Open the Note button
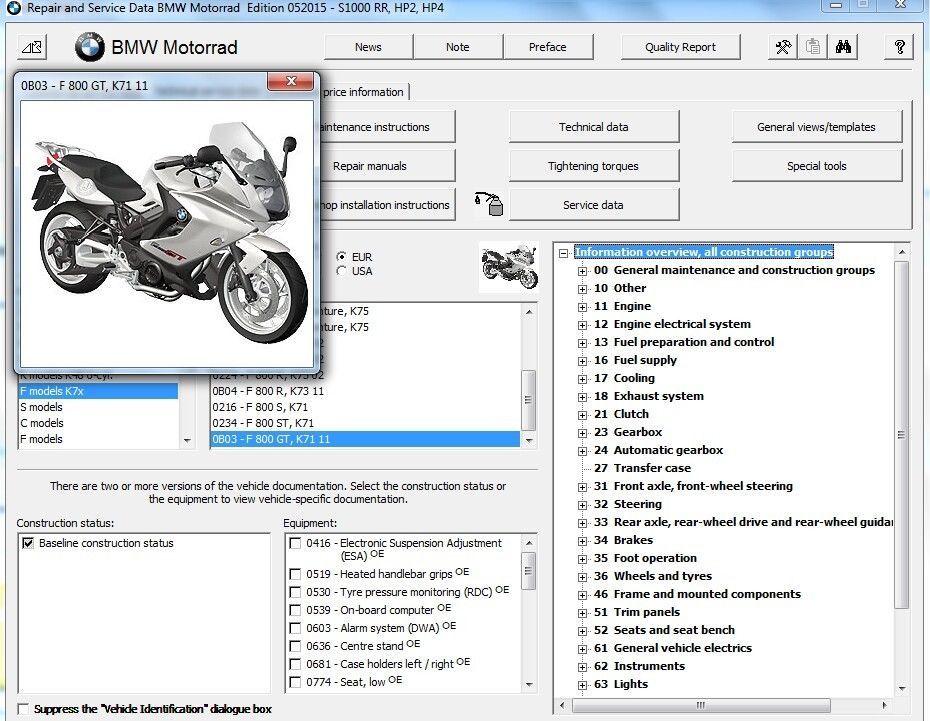This screenshot has height=721, width=930. pos(457,47)
